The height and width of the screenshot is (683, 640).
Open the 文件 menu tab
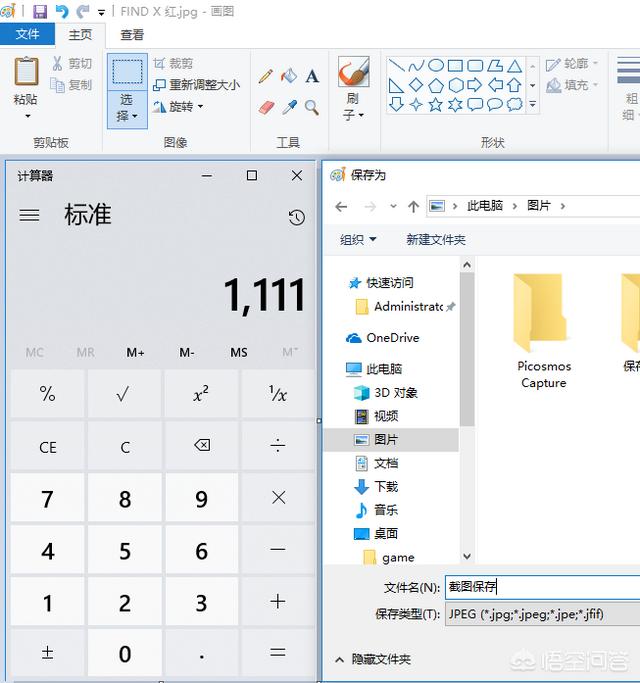pos(27,34)
